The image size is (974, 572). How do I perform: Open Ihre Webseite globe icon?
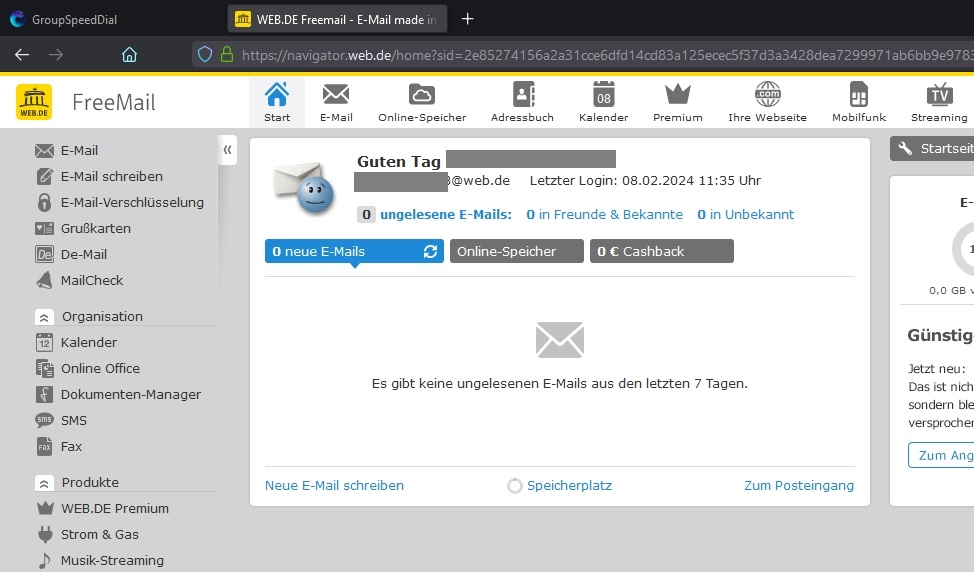coord(768,94)
